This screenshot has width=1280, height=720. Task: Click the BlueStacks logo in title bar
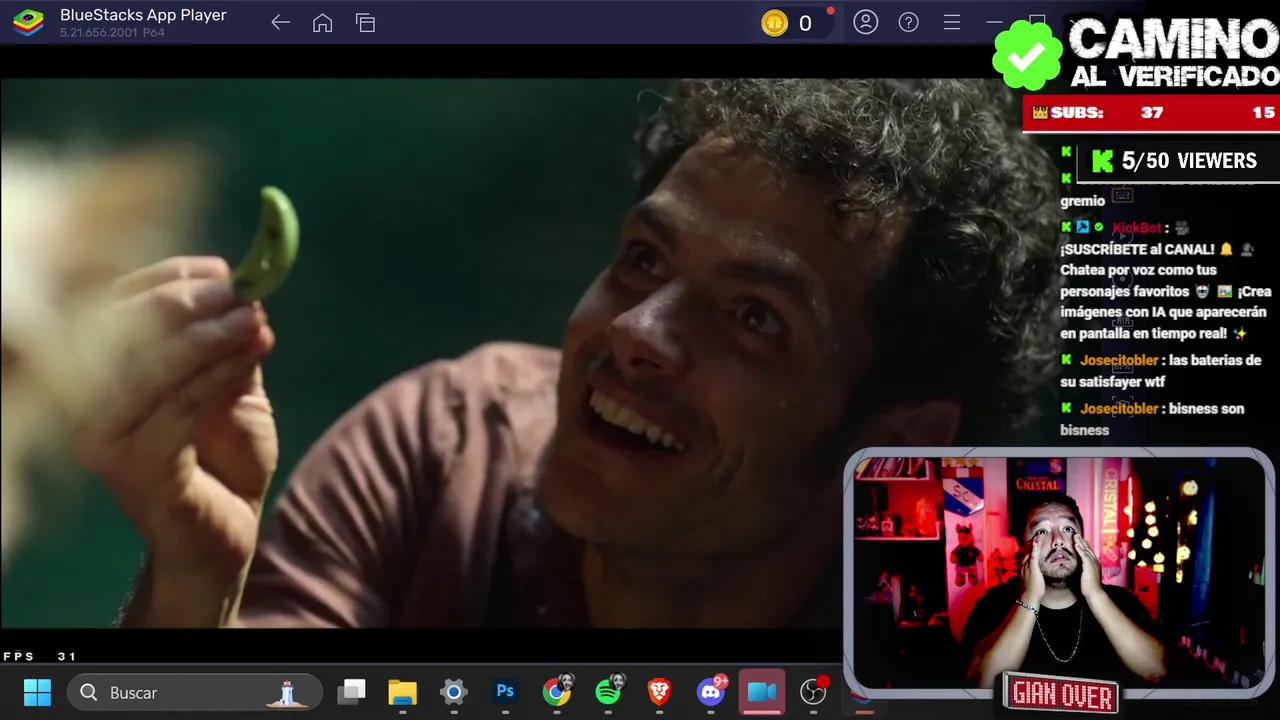(x=28, y=22)
